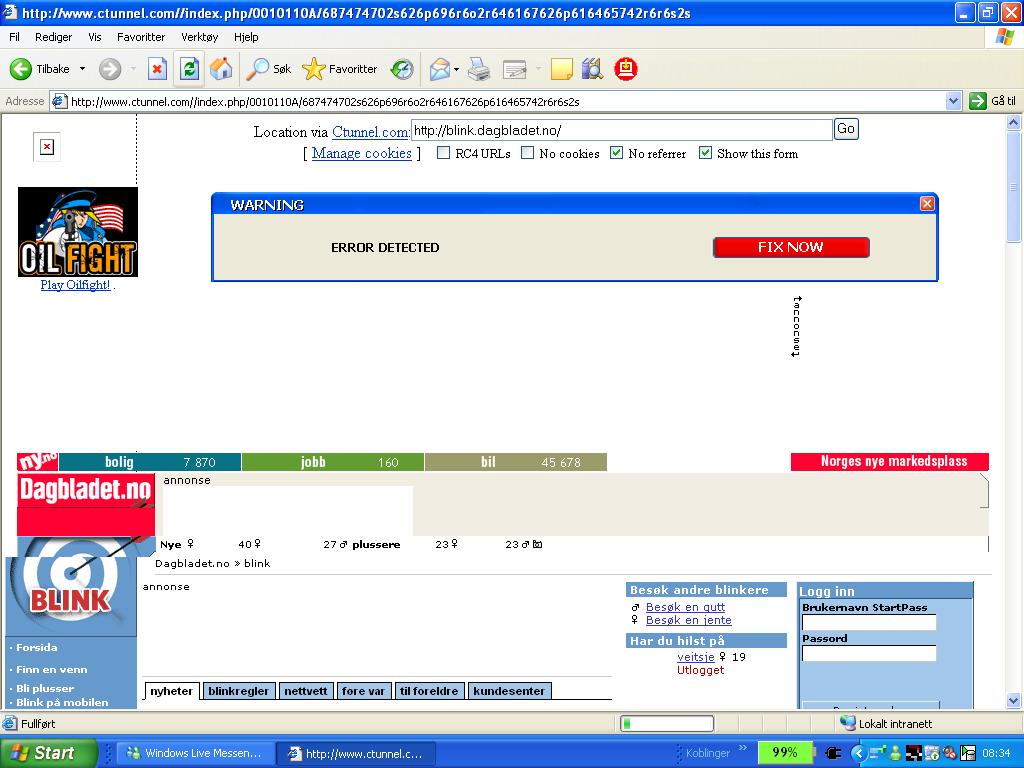This screenshot has width=1024, height=768.
Task: Open the Favoritter menu in menu bar
Action: 141,37
